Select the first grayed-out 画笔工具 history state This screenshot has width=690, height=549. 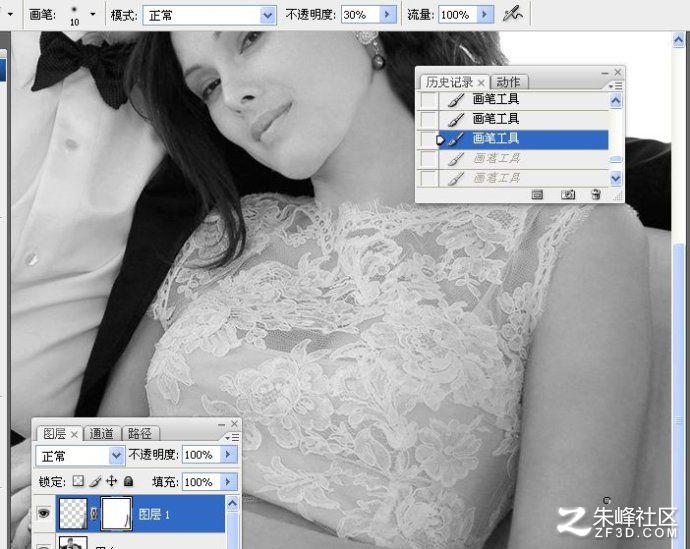pyautogui.click(x=524, y=159)
